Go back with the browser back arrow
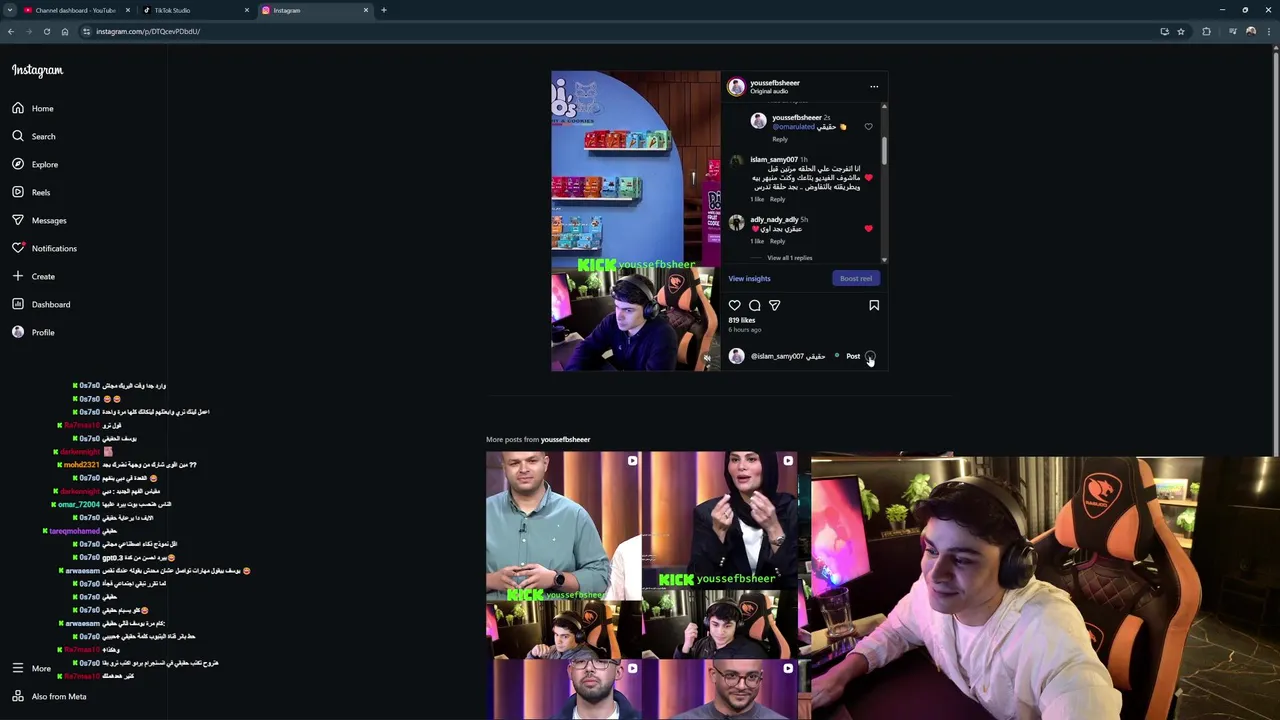 coord(10,31)
